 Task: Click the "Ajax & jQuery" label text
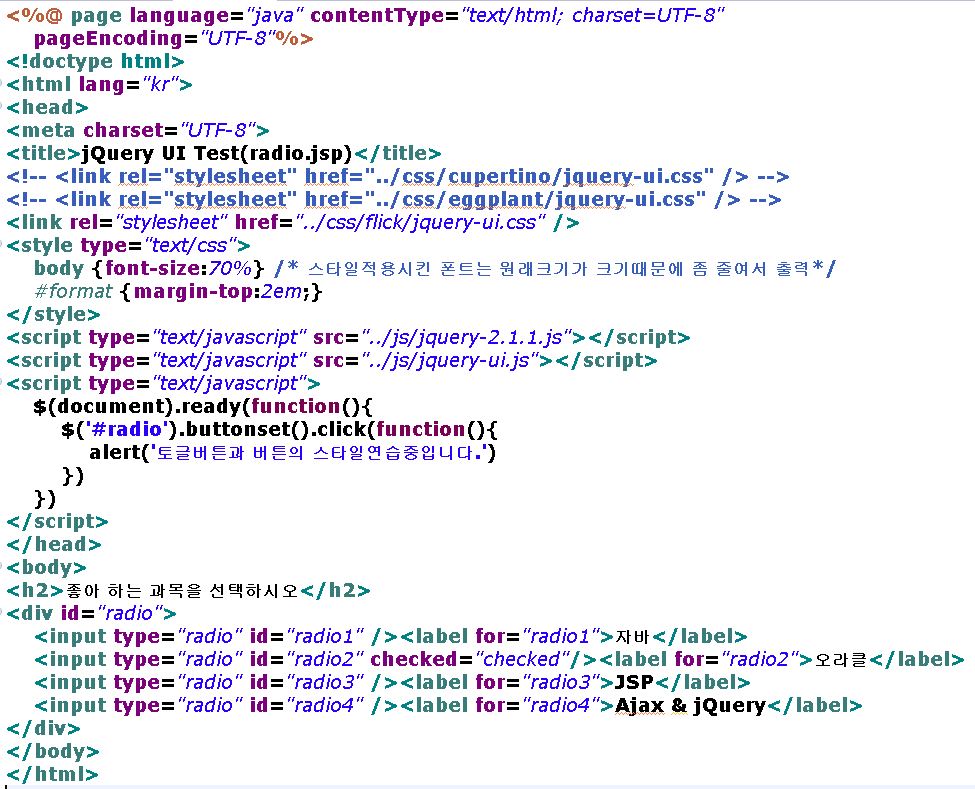point(691,706)
